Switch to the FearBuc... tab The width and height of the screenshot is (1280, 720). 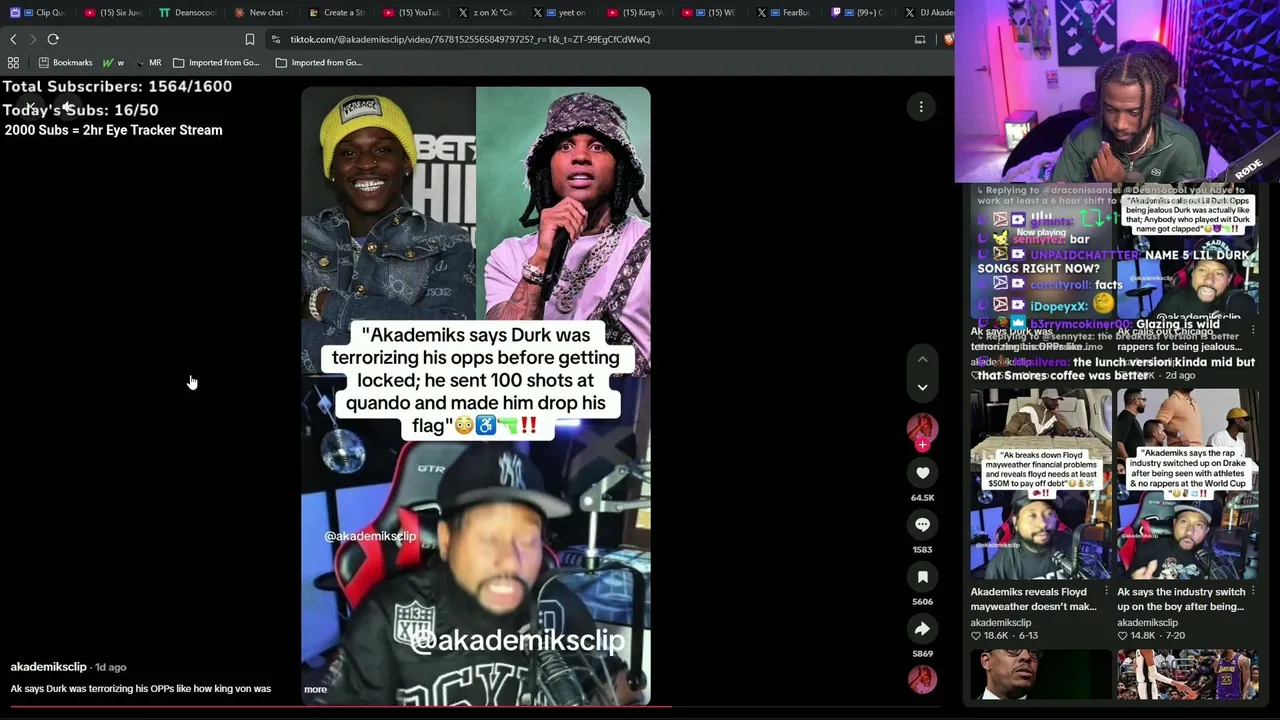pyautogui.click(x=787, y=13)
